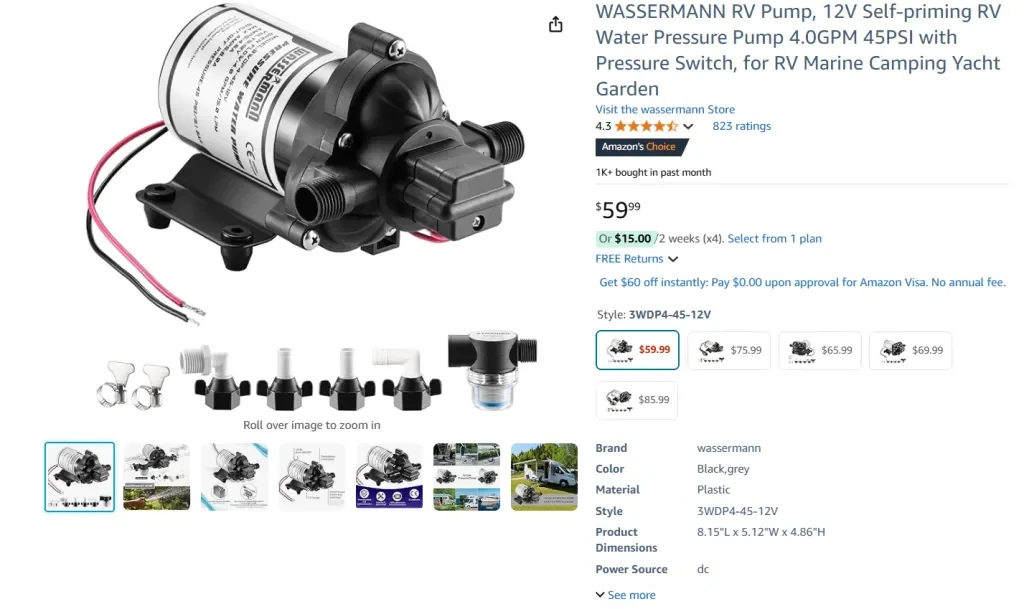The height and width of the screenshot is (609, 1024).
Task: Pick the $69.99 style variant
Action: click(x=910, y=350)
